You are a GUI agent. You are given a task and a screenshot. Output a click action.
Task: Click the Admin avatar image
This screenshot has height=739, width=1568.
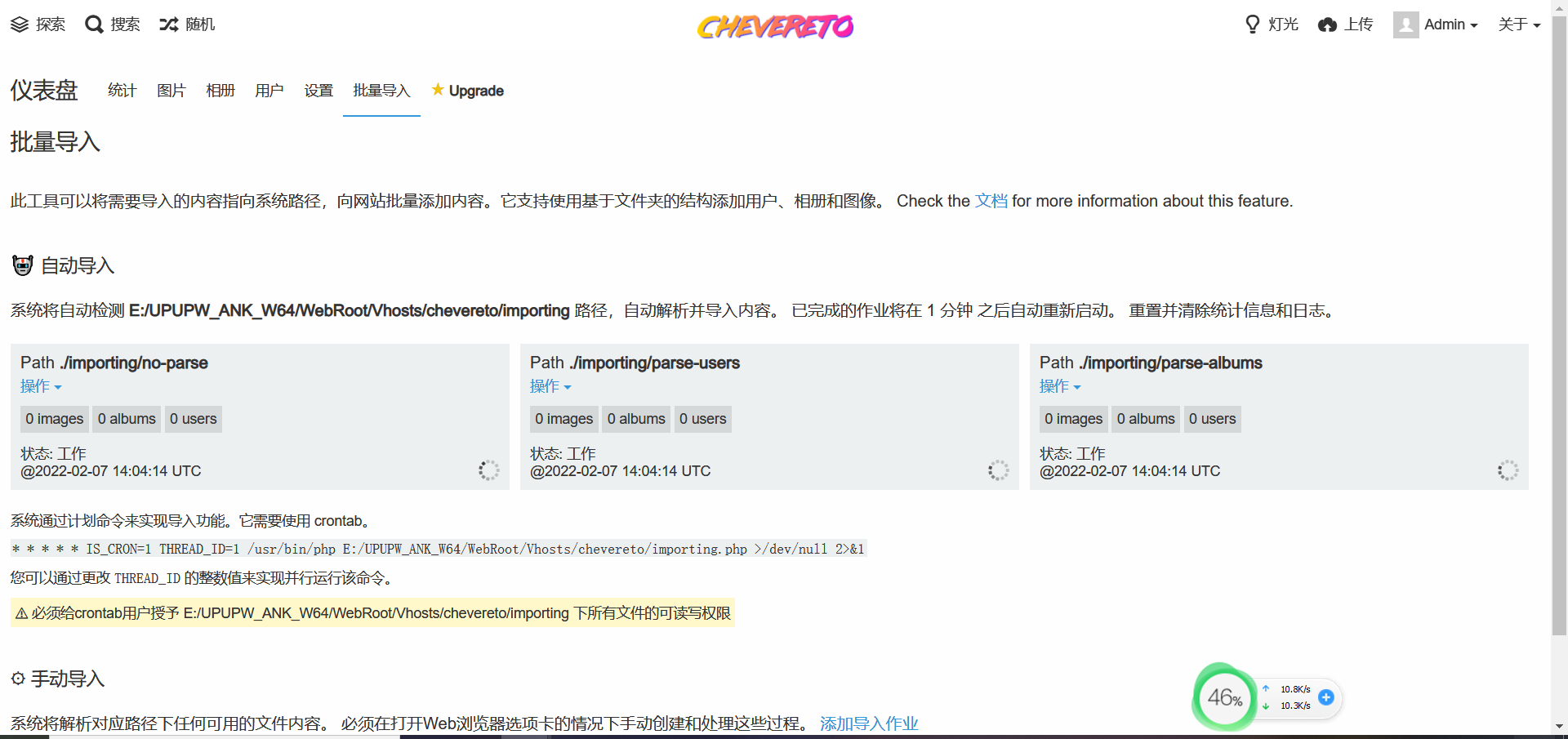coord(1405,24)
